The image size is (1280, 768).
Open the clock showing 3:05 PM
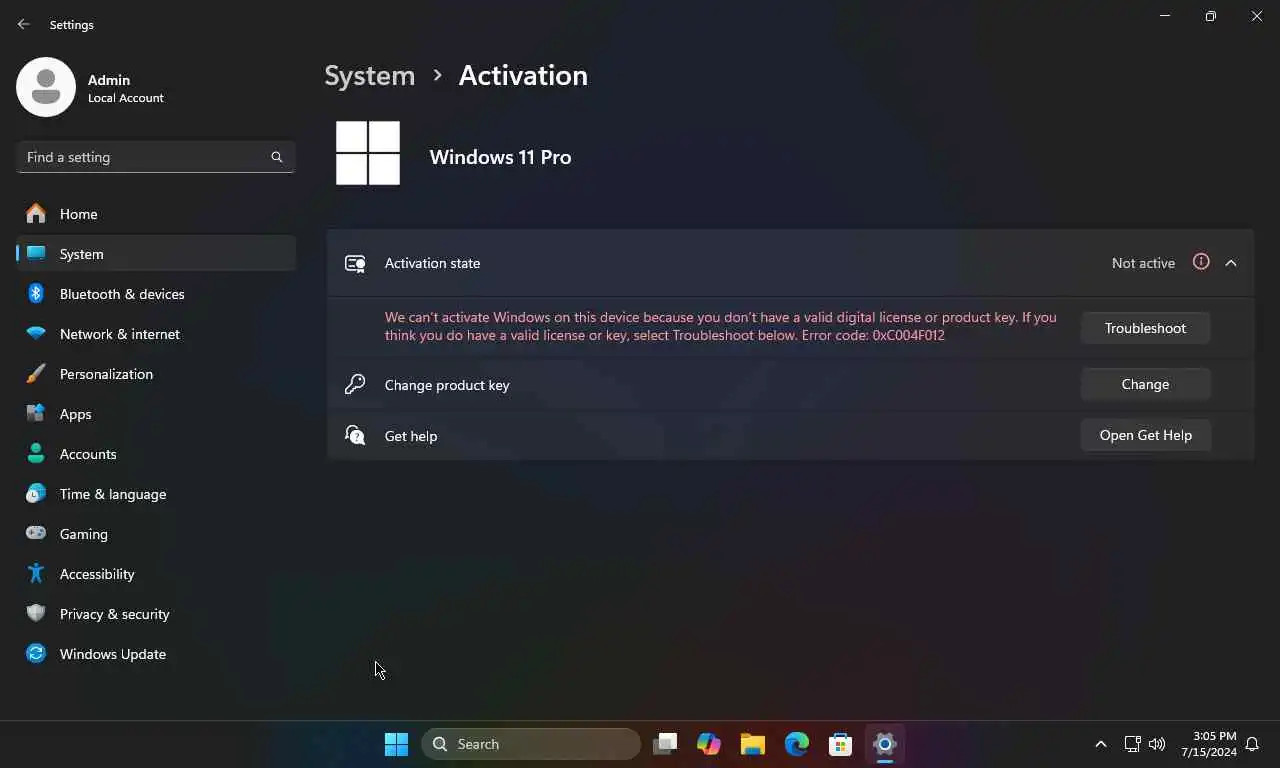(x=1208, y=744)
